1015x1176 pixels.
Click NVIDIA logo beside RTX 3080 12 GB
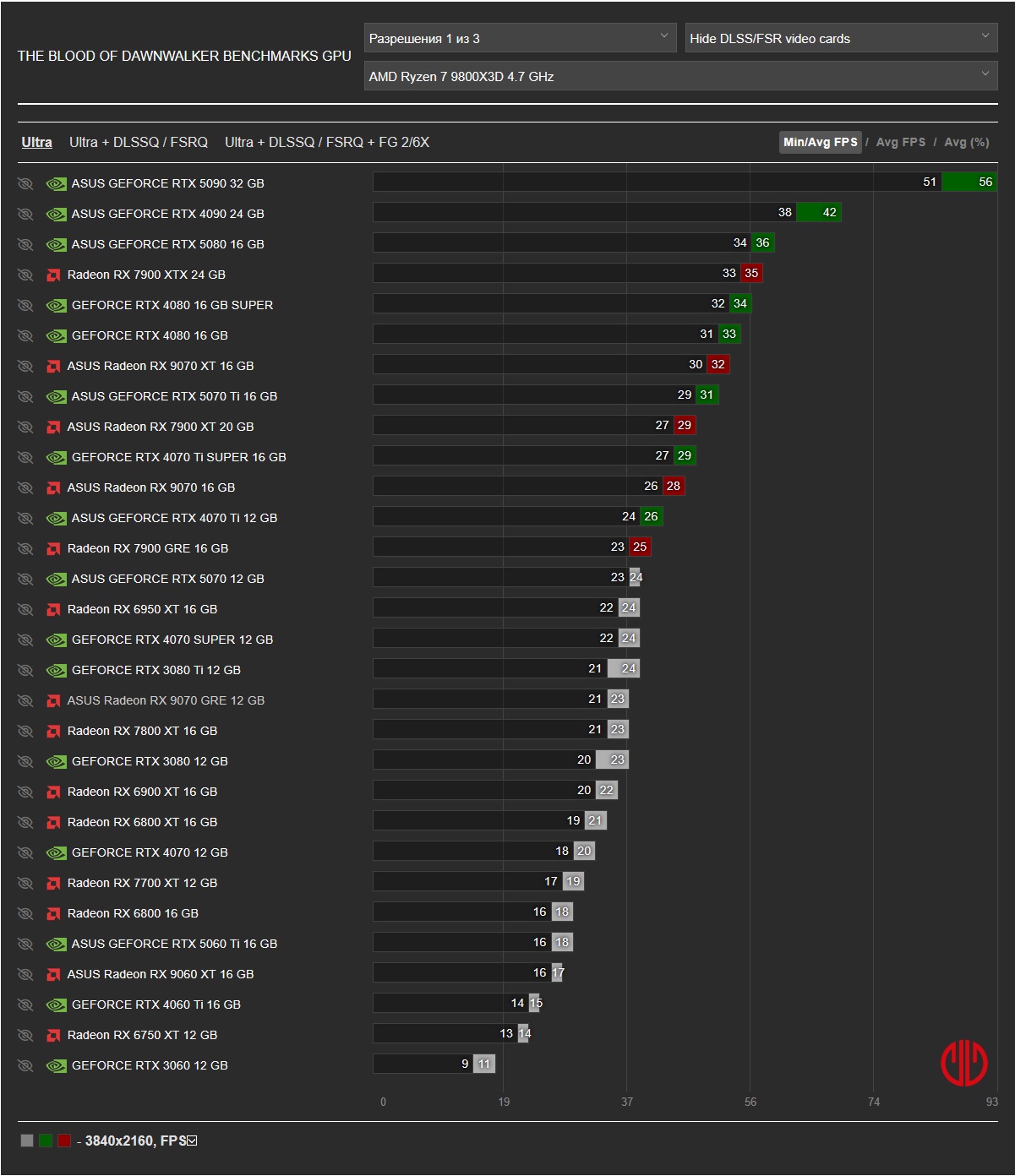click(x=57, y=761)
